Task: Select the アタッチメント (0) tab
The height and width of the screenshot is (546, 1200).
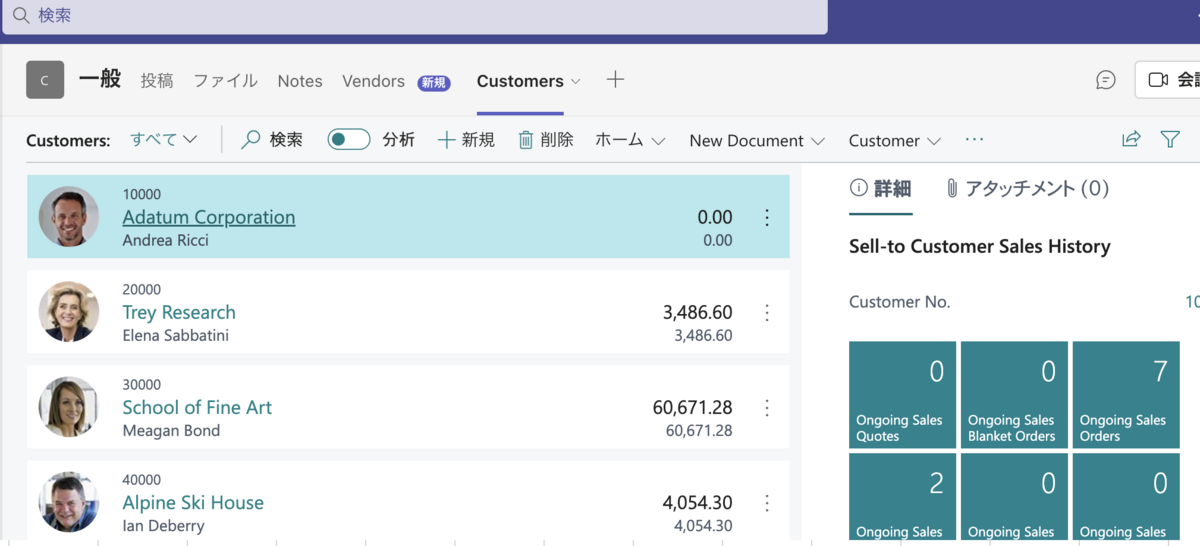Action: tap(1027, 188)
